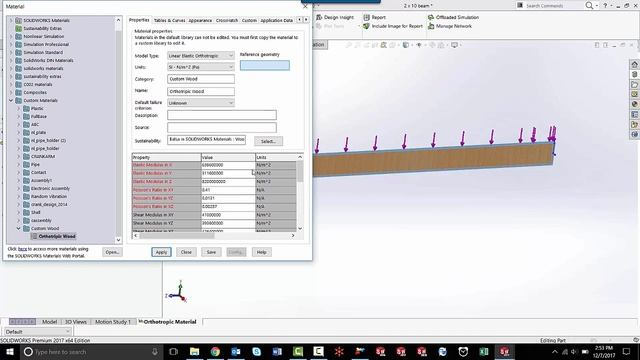Click the Apply button

[x=161, y=252]
